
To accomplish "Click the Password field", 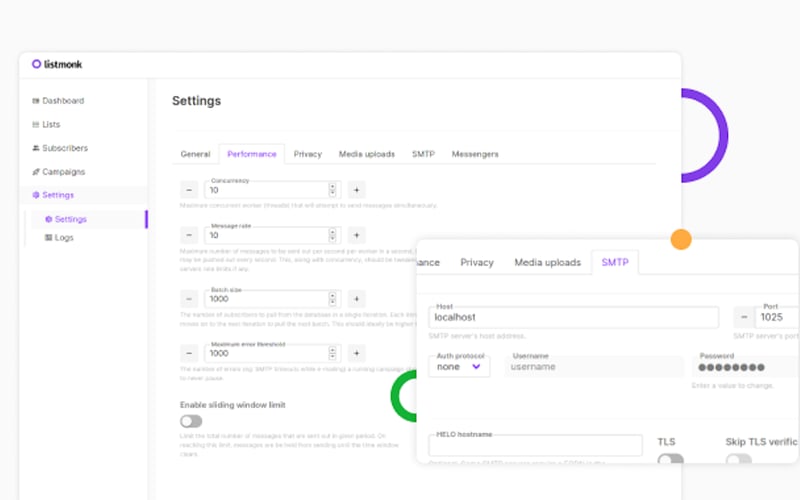I will coord(746,367).
